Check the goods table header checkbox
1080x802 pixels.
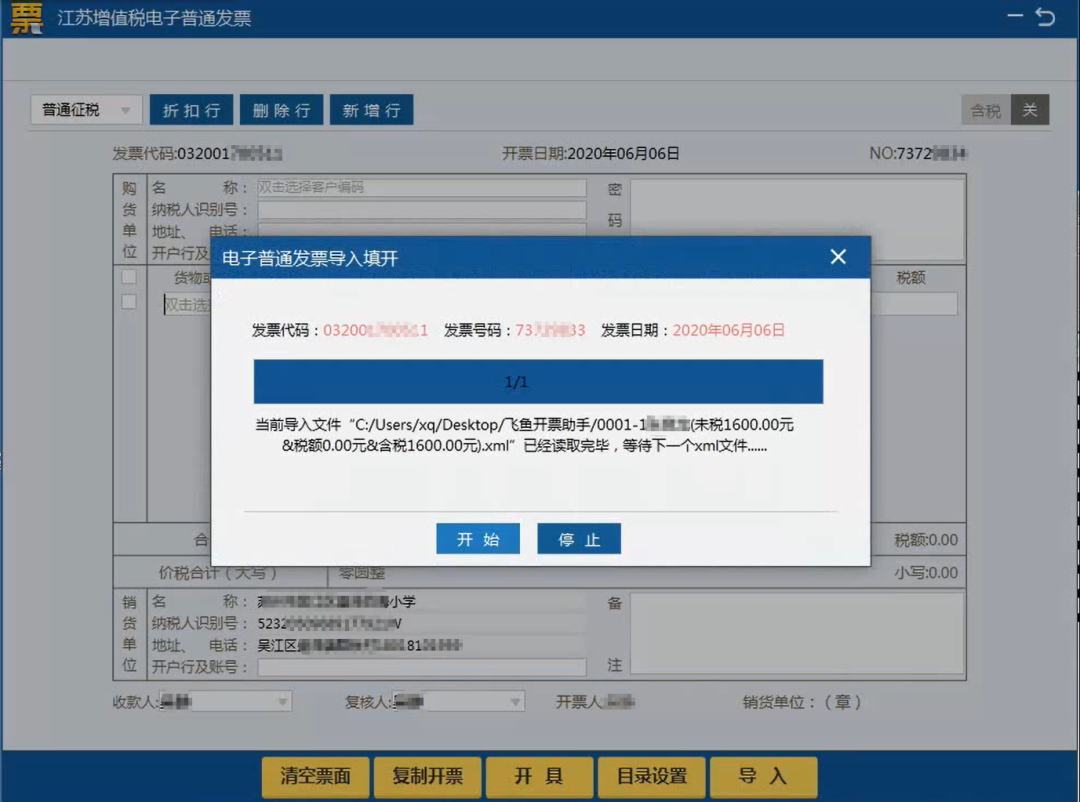129,277
